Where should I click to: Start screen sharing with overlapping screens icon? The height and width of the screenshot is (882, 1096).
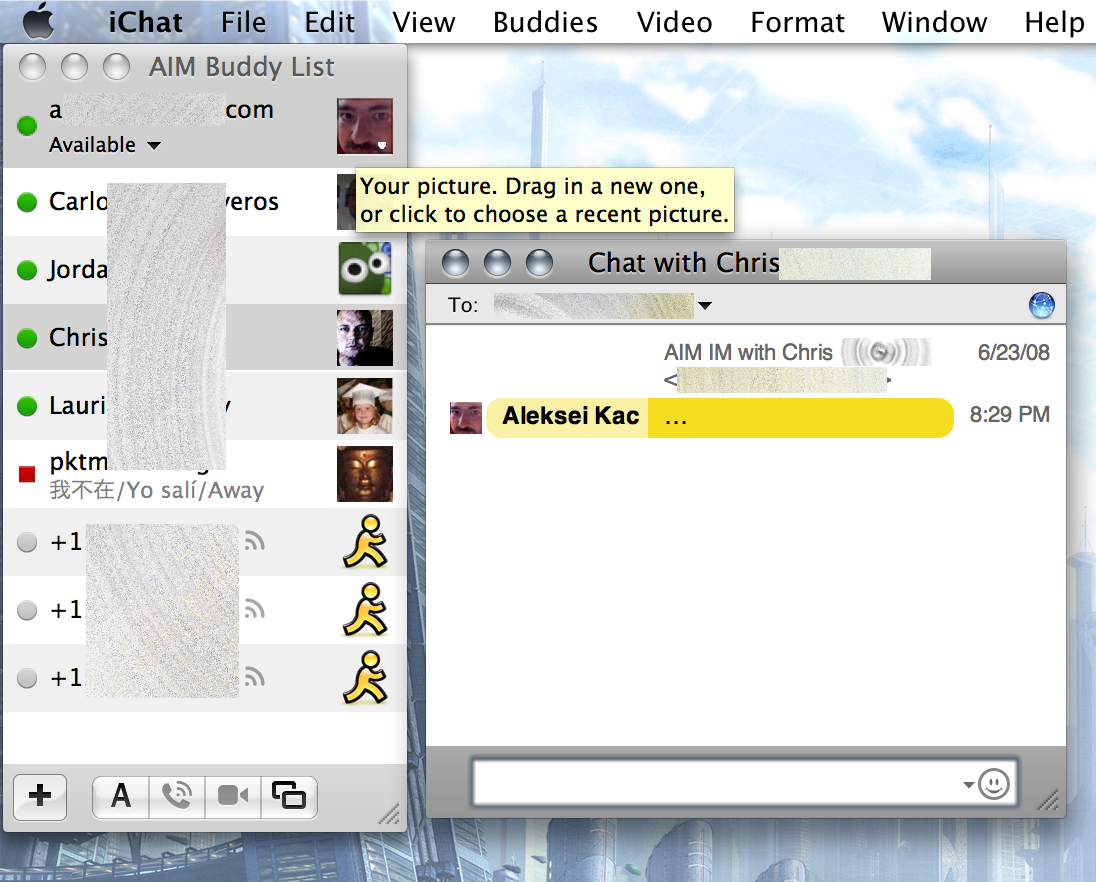pyautogui.click(x=289, y=796)
